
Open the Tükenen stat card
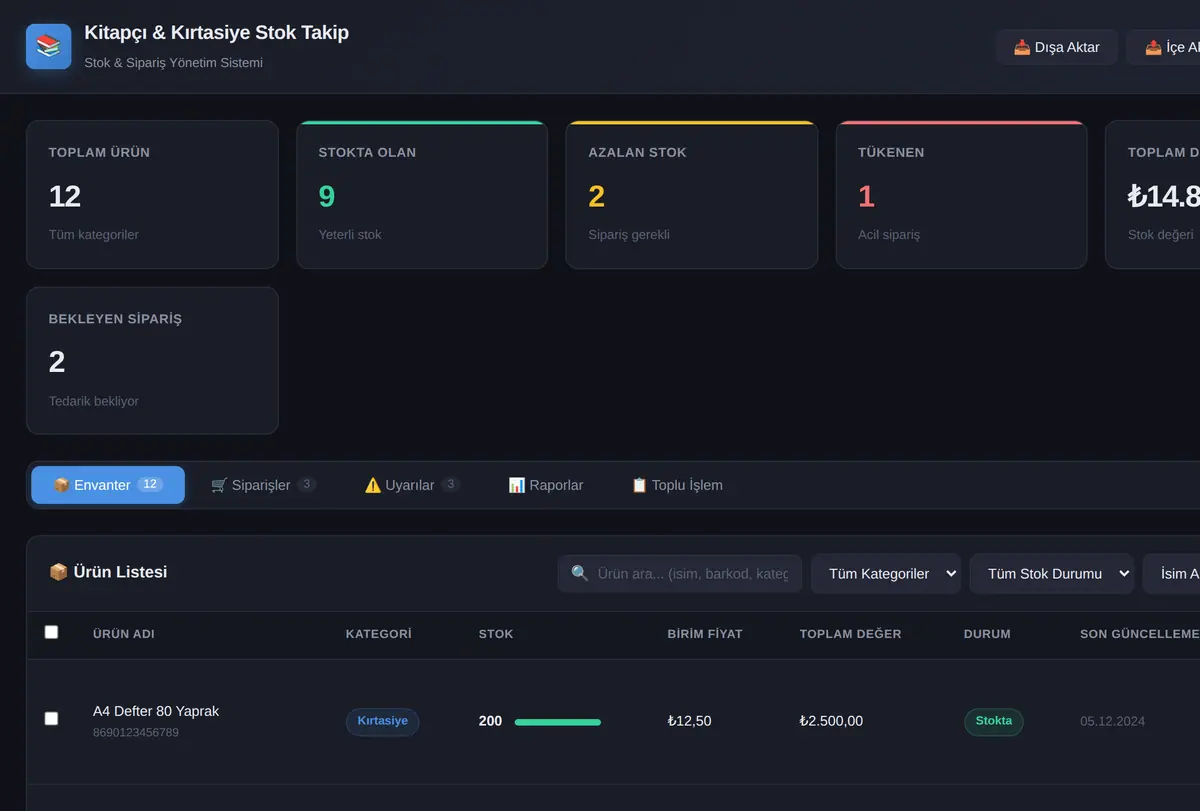961,195
